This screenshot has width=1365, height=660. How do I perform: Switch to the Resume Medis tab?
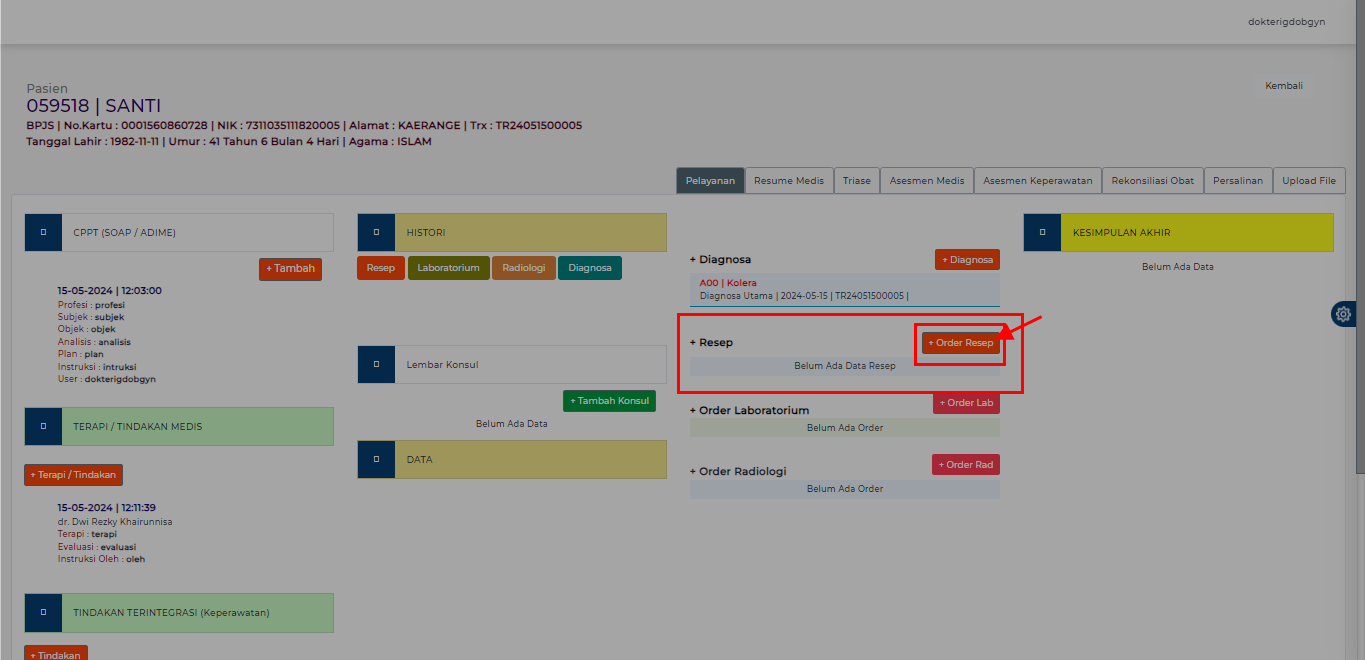tap(789, 181)
